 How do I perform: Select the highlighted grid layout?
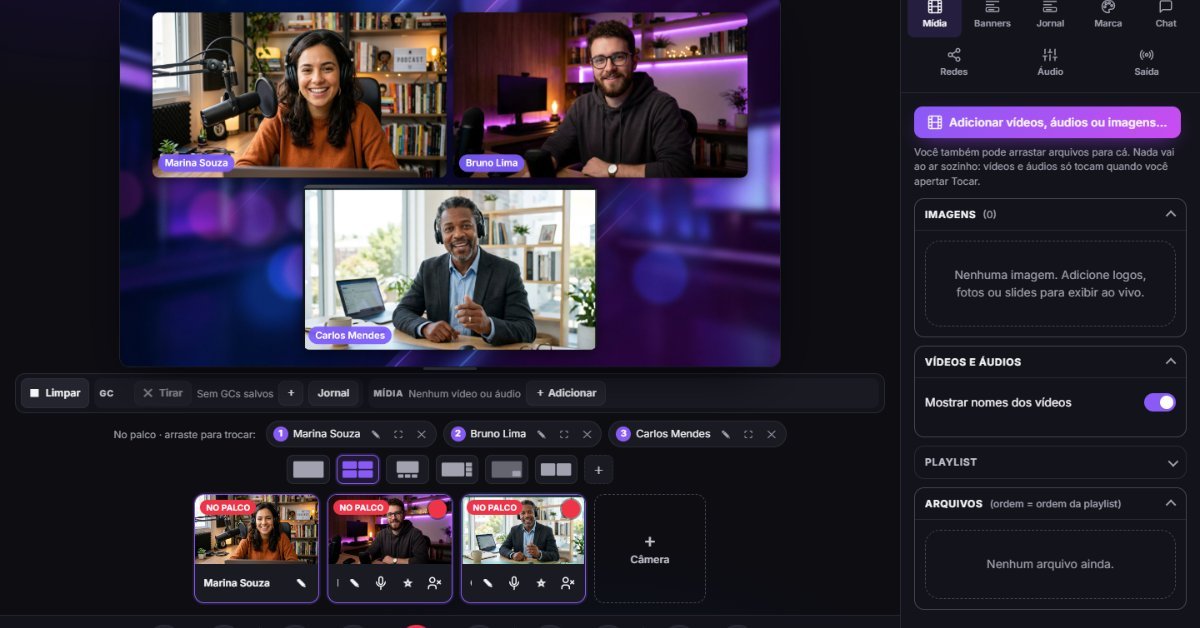click(357, 469)
